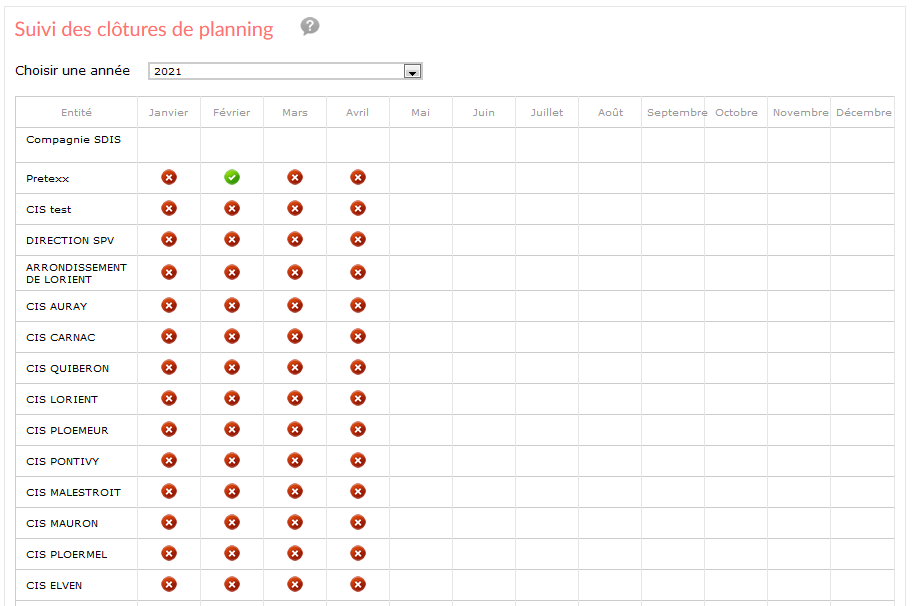Click red cross for Pretexx in Janvier
913x606 pixels.
[x=169, y=178]
